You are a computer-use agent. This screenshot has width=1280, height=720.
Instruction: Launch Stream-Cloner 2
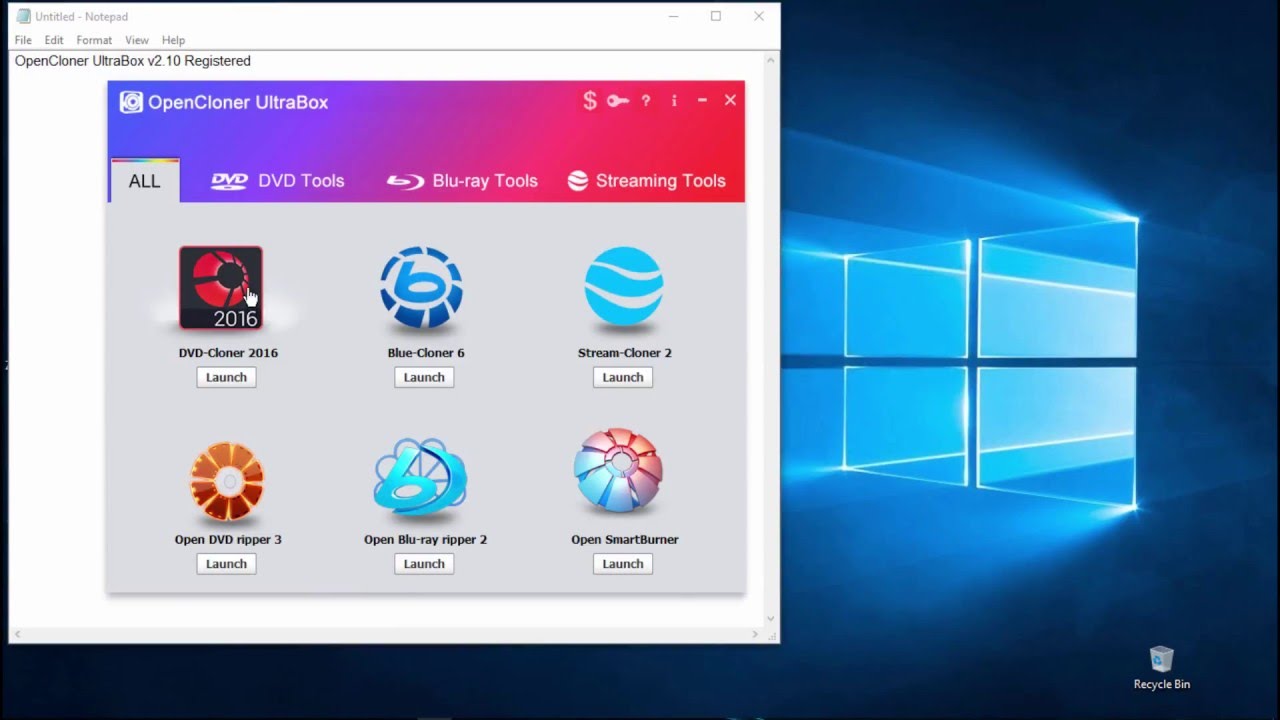(x=623, y=377)
